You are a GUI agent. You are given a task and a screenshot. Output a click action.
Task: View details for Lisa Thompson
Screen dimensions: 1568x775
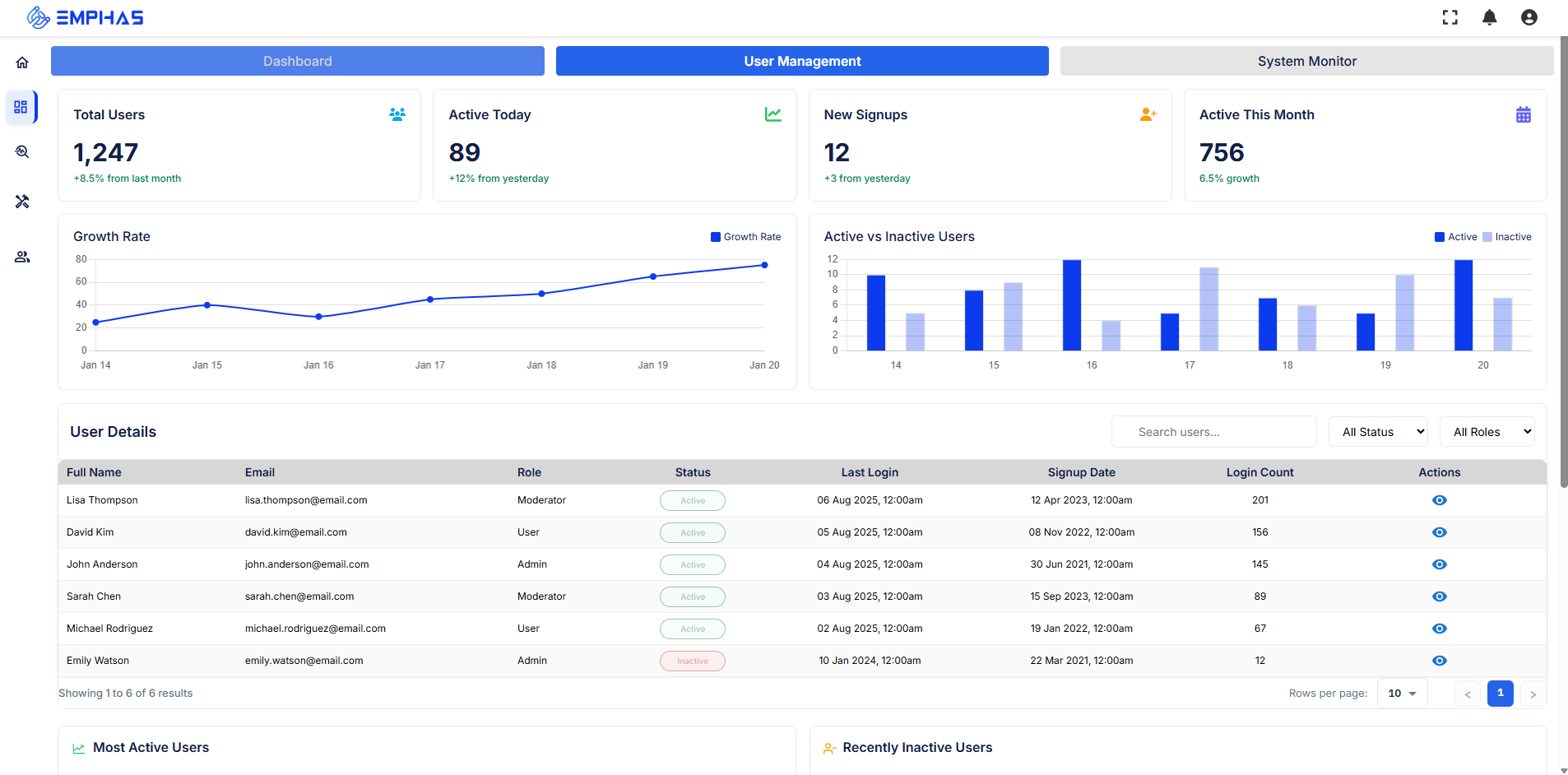click(x=1440, y=500)
